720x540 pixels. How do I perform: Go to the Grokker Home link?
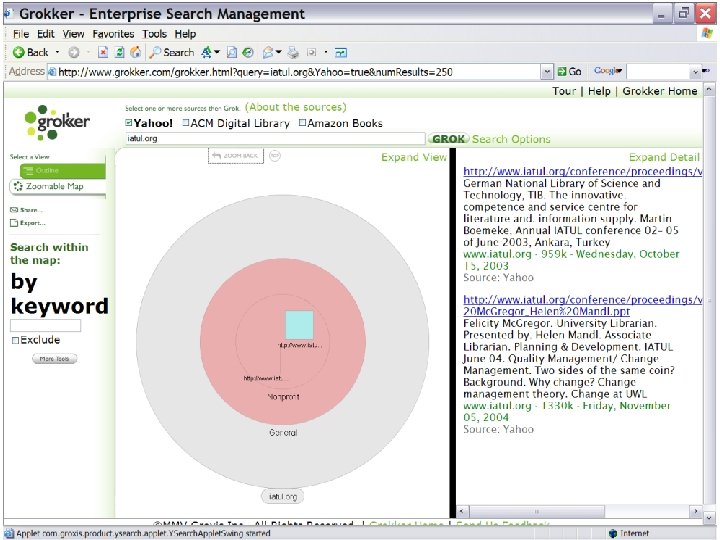pyautogui.click(x=660, y=91)
